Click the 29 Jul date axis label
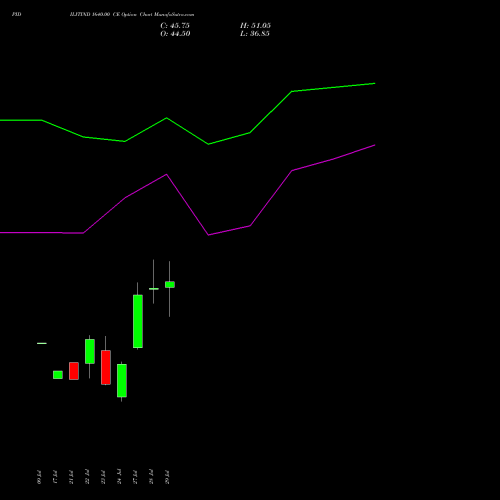The image size is (500, 500). pos(167,477)
